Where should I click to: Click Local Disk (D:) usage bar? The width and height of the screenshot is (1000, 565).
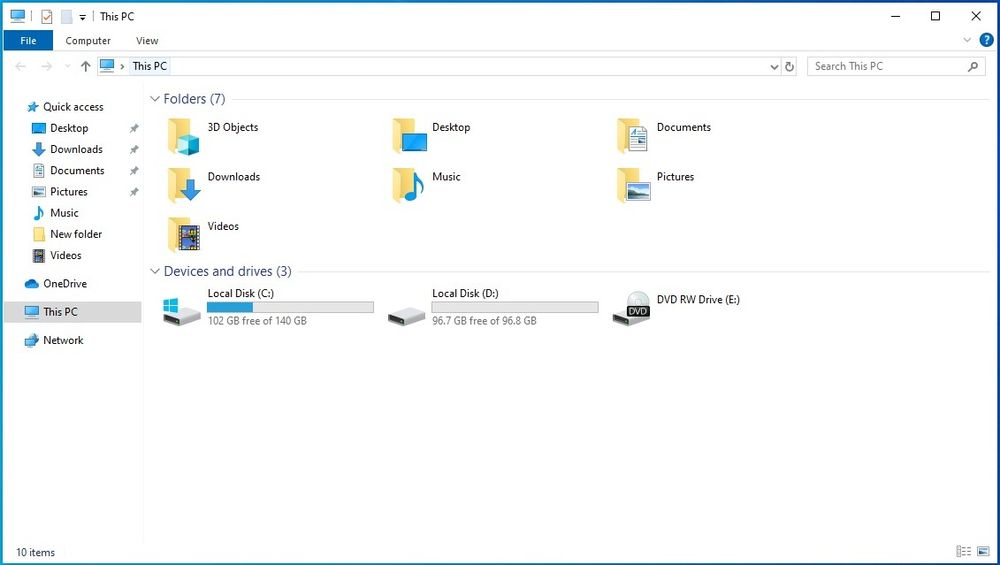515,307
